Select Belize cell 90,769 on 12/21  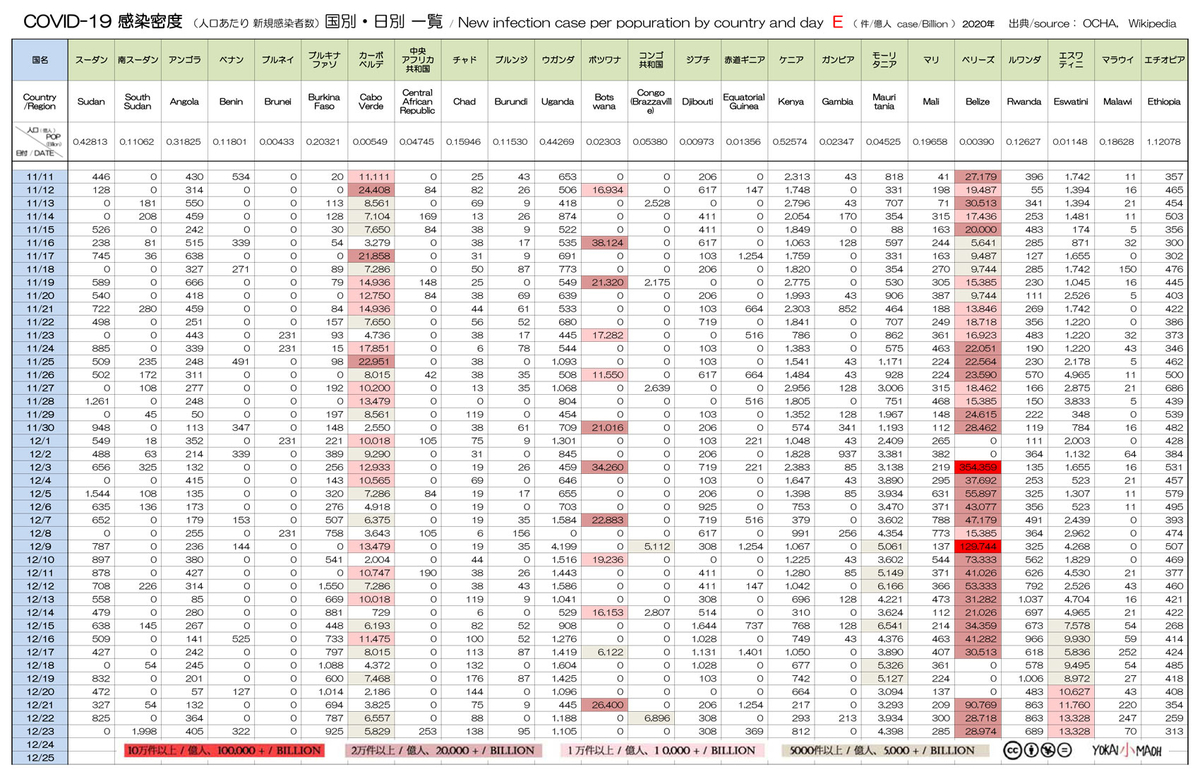(977, 705)
